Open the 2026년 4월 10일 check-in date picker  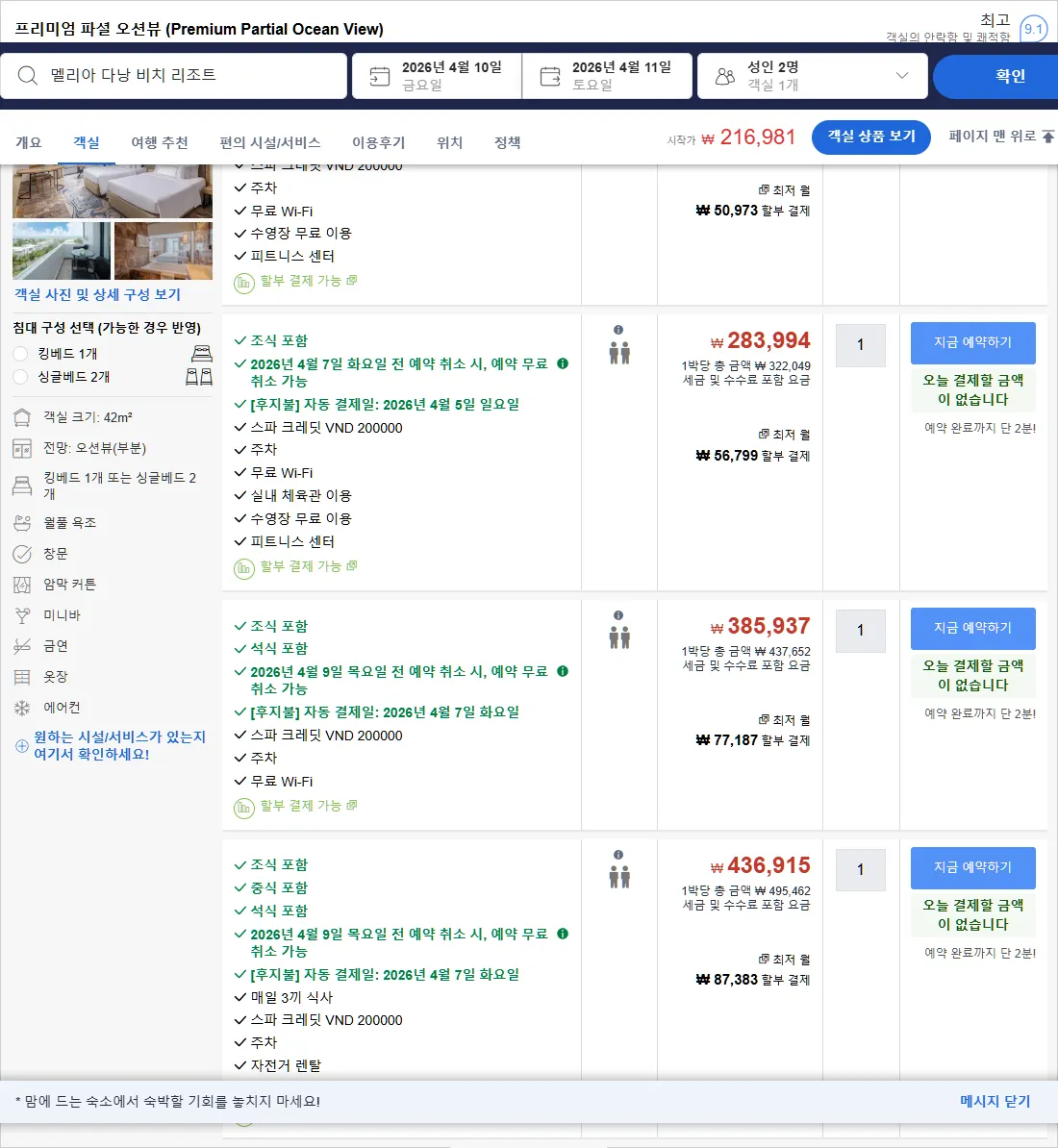click(437, 75)
